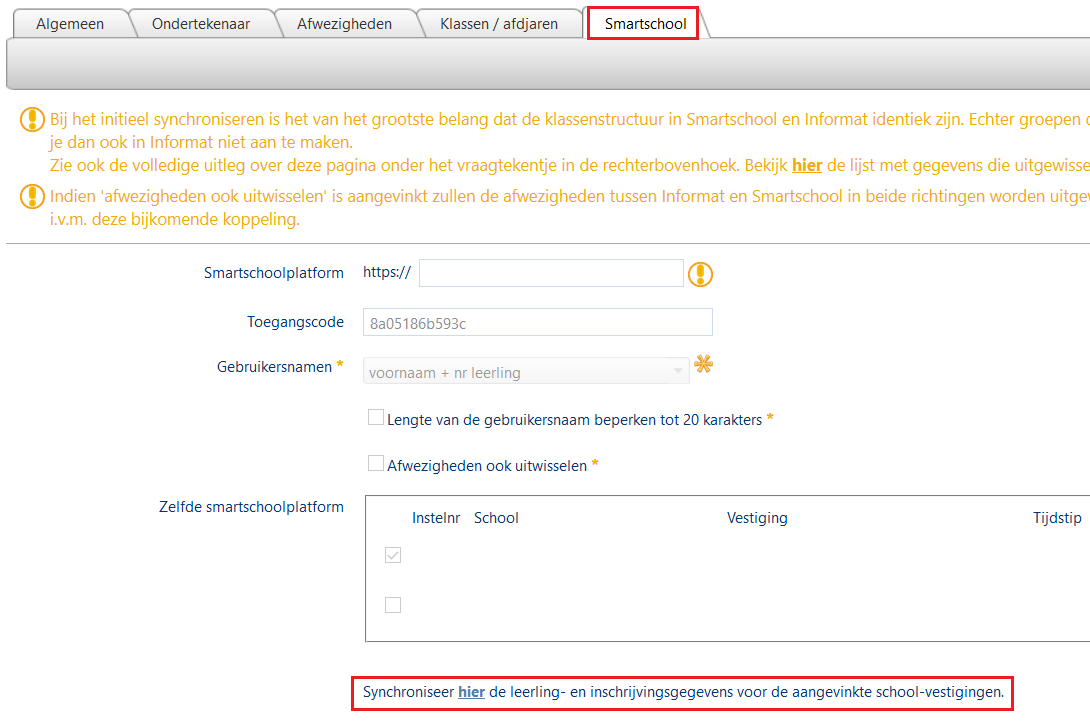Click the Vestiging column header
This screenshot has height=725, width=1090.
point(757,518)
